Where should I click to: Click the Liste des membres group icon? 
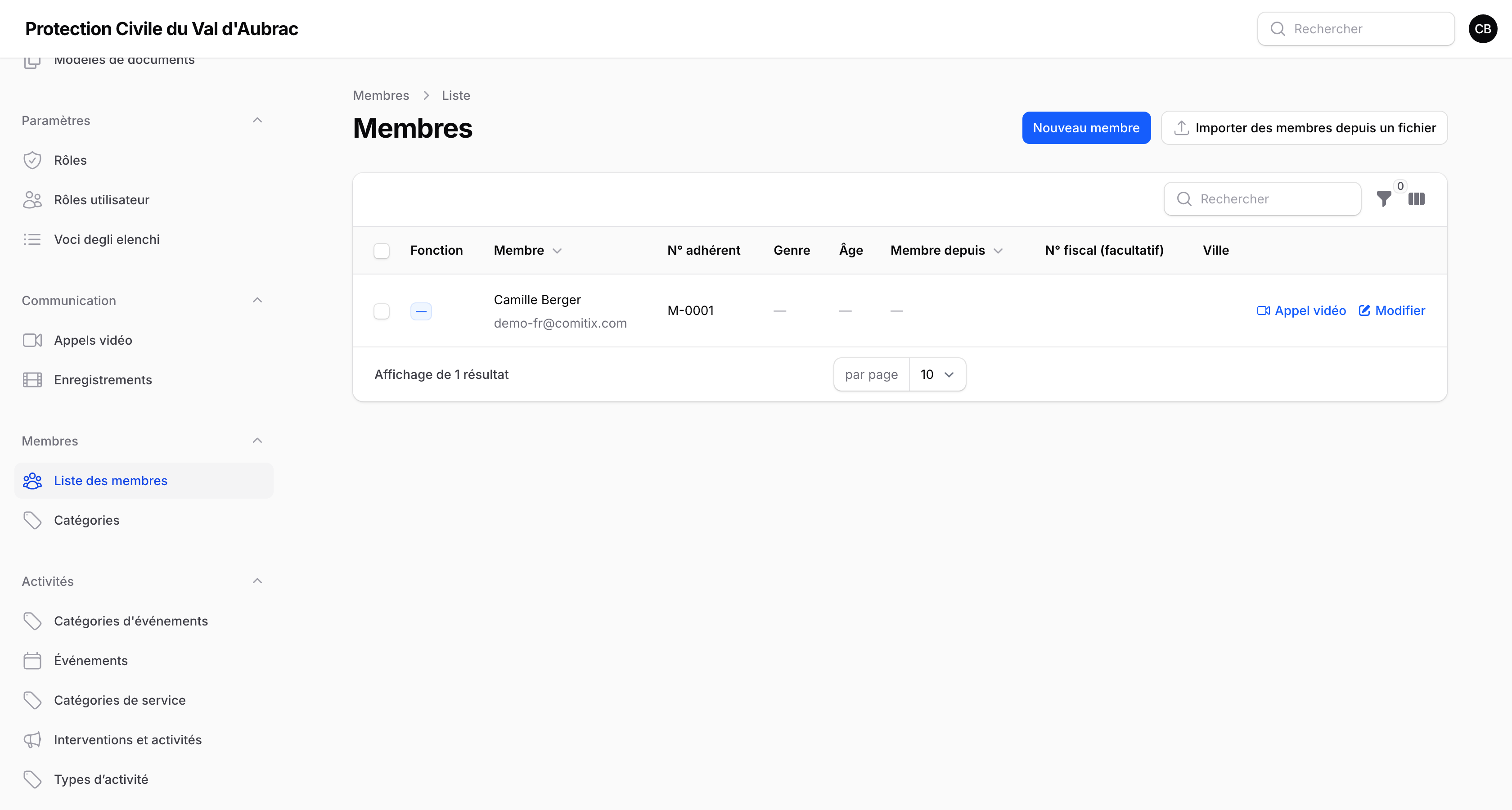pyautogui.click(x=32, y=481)
